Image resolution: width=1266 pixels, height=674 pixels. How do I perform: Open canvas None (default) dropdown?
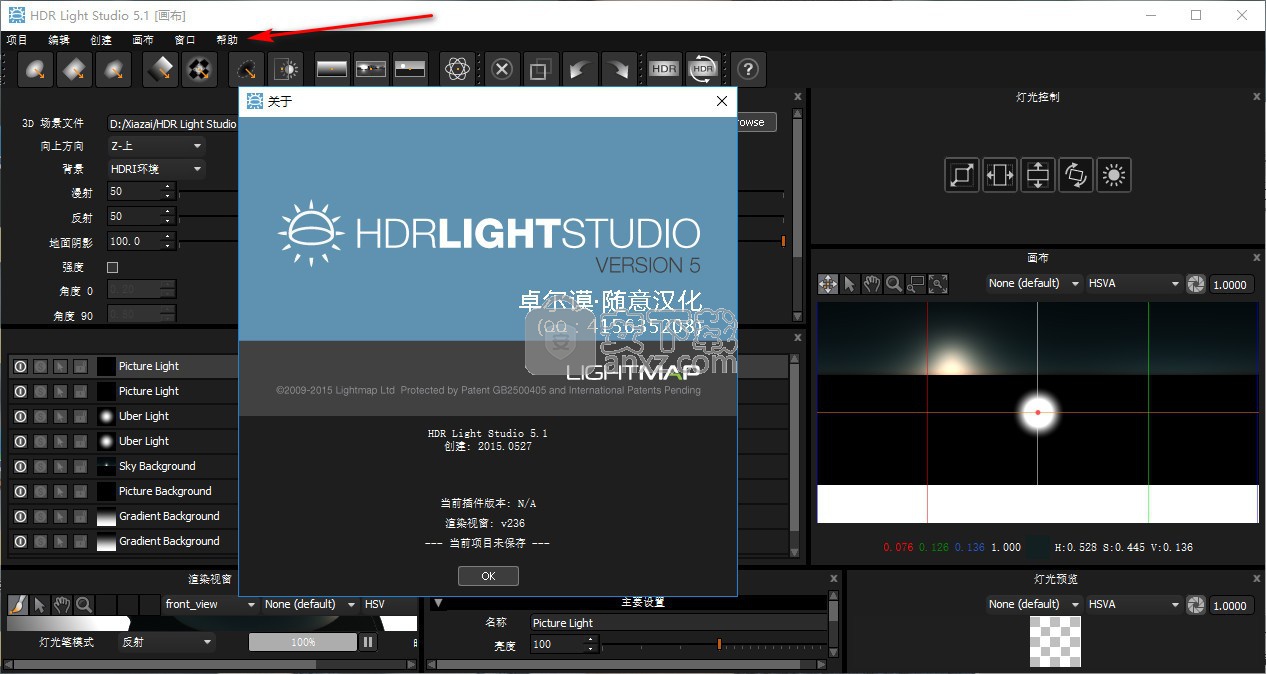click(1034, 284)
